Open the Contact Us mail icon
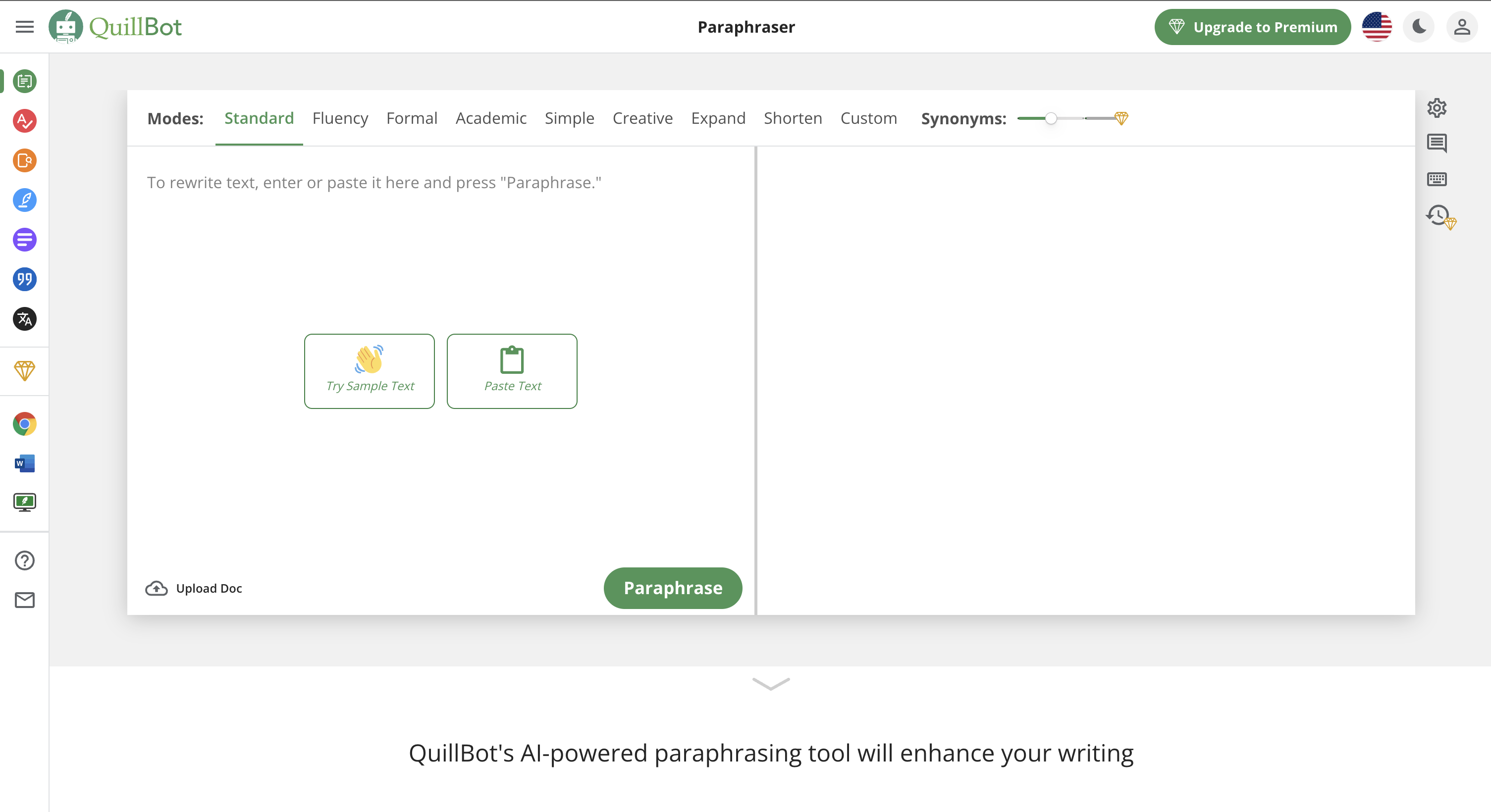Image resolution: width=1491 pixels, height=812 pixels. click(24, 600)
